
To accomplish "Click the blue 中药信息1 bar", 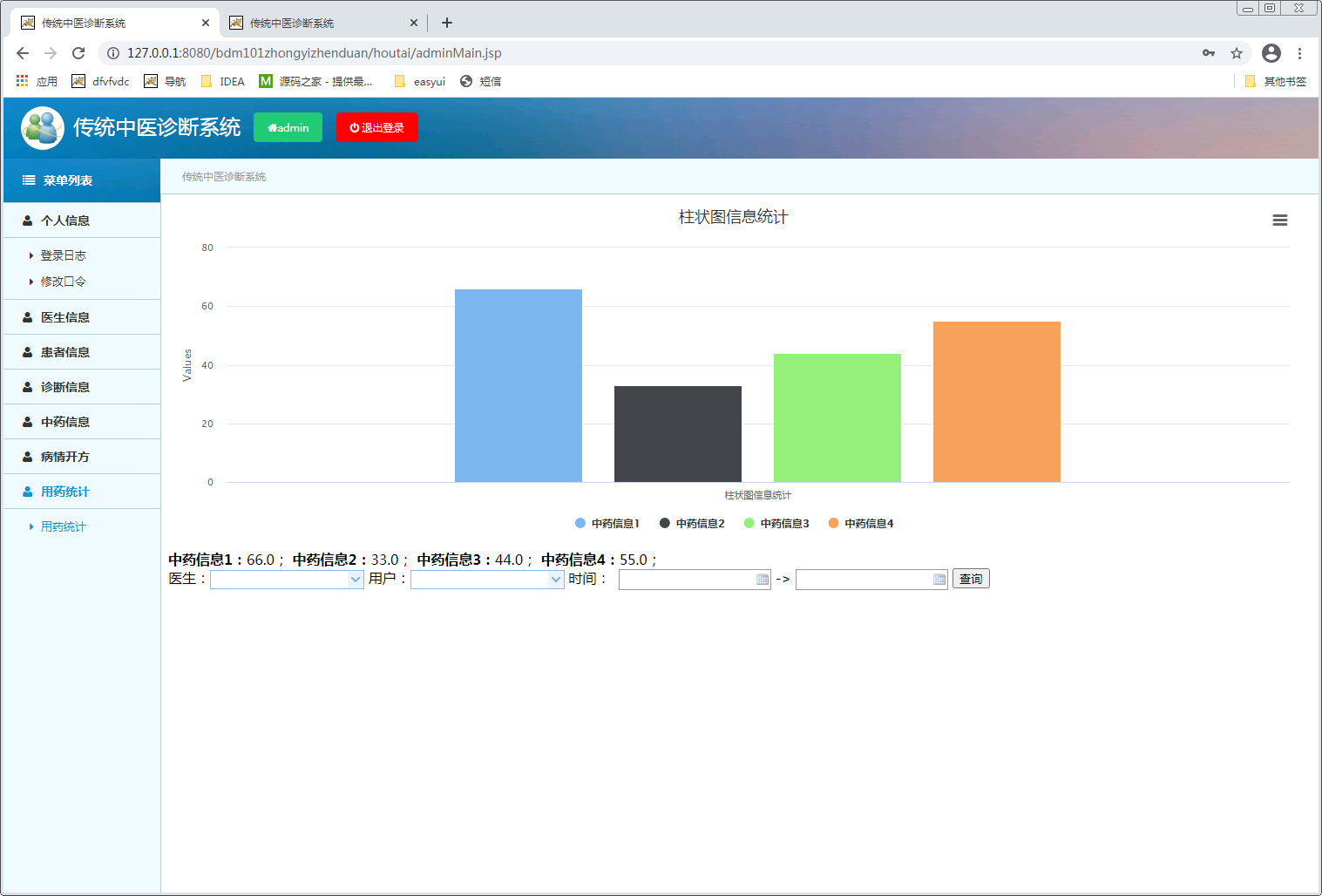I will point(519,385).
